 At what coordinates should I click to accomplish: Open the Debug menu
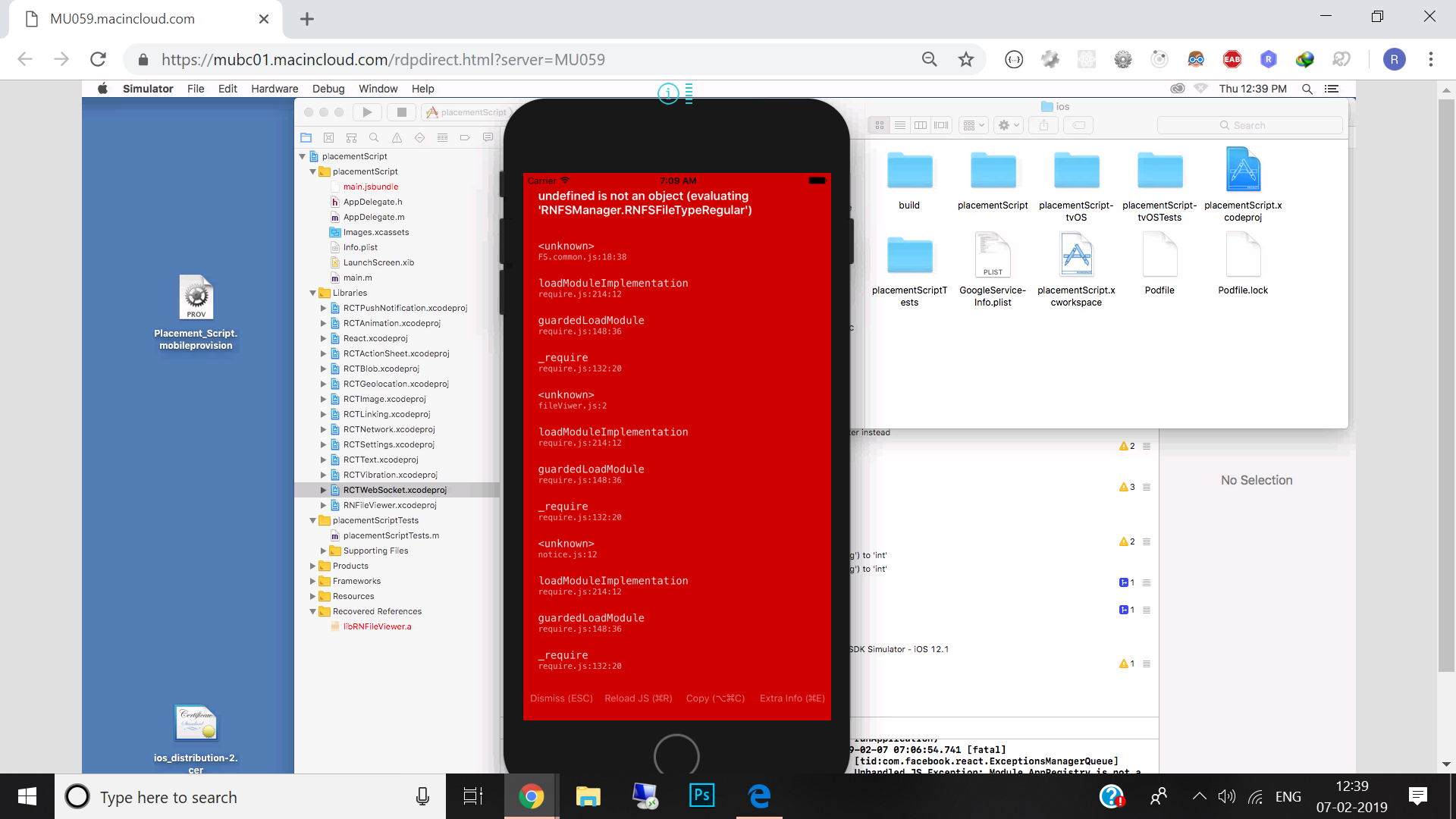328,89
